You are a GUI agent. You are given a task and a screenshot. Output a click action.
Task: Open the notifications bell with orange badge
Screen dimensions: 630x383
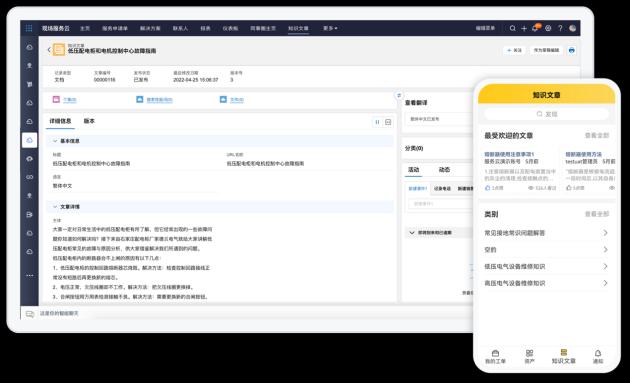[x=536, y=28]
